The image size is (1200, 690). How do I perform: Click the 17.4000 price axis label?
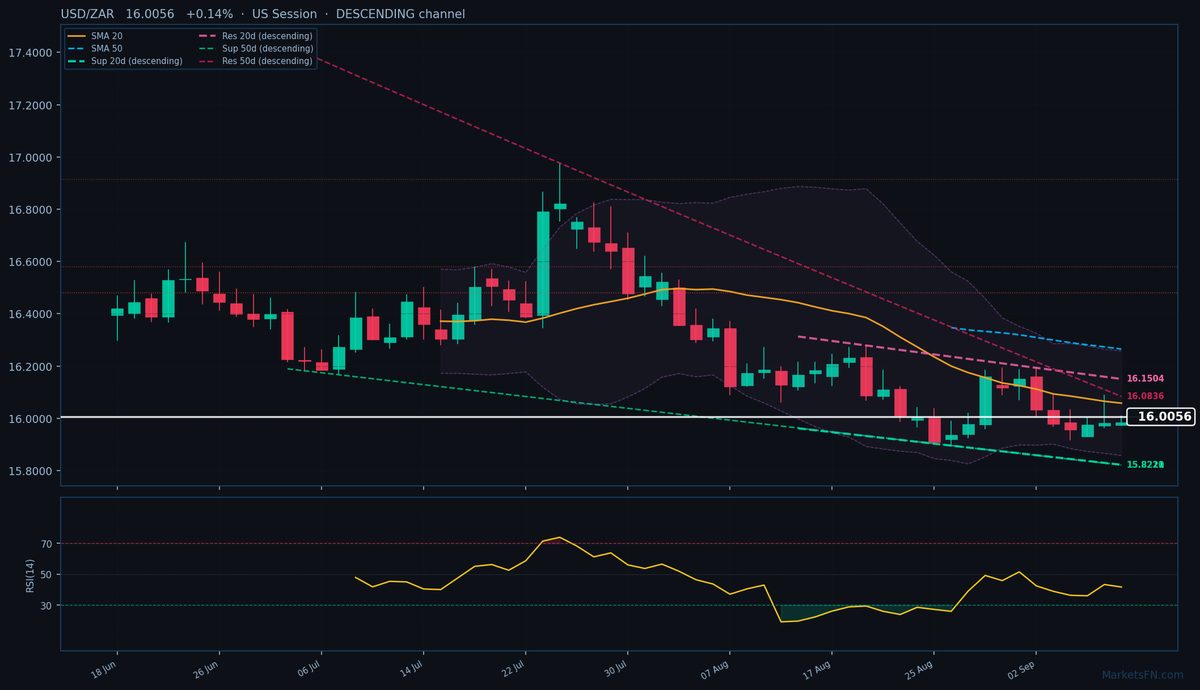coord(31,53)
